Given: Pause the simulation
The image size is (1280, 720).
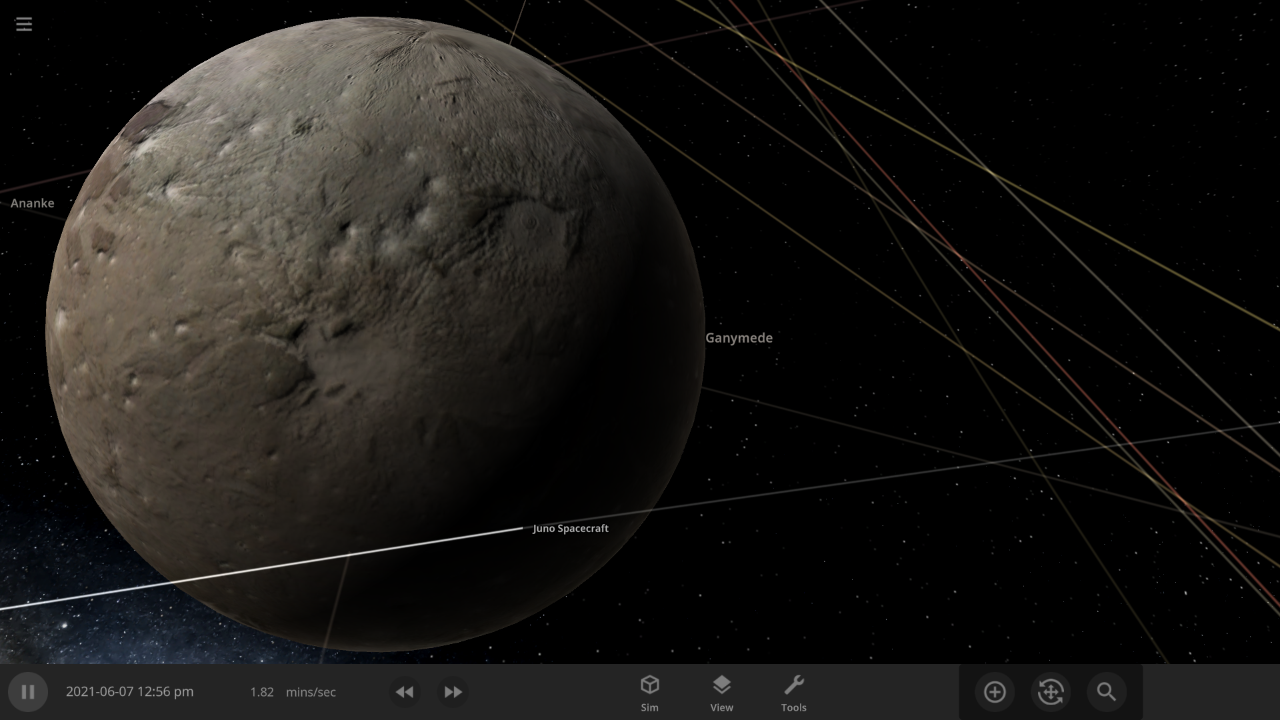Looking at the screenshot, I should point(28,692).
